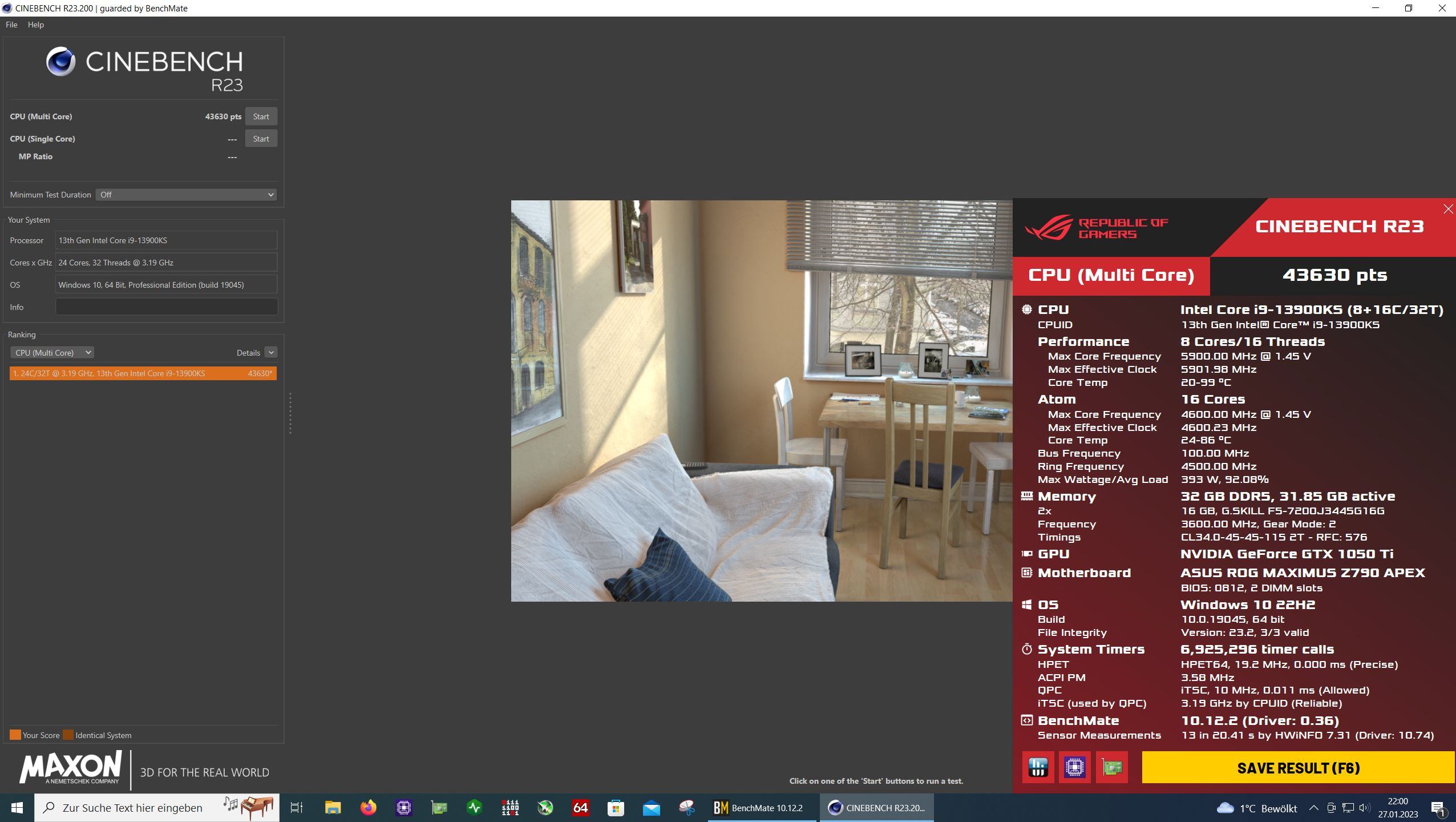Select the 24C/32T i9-13900KS ranking entry
The height and width of the screenshot is (822, 1456).
coord(143,373)
